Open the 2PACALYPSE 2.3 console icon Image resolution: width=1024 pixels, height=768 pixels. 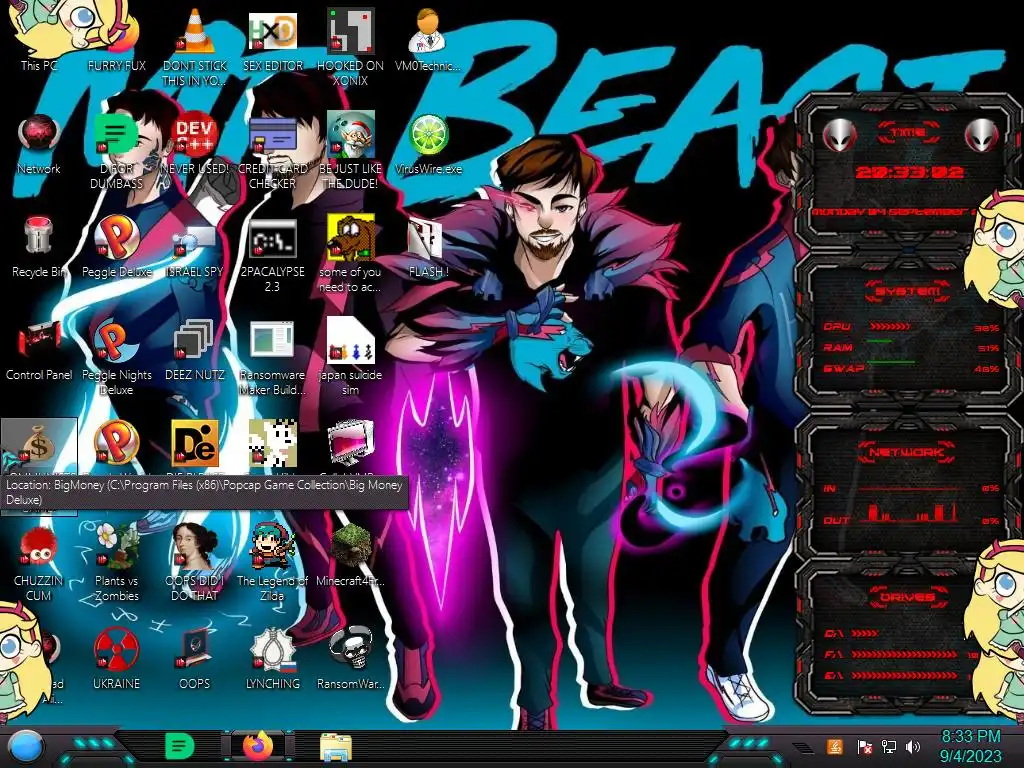pyautogui.click(x=272, y=238)
